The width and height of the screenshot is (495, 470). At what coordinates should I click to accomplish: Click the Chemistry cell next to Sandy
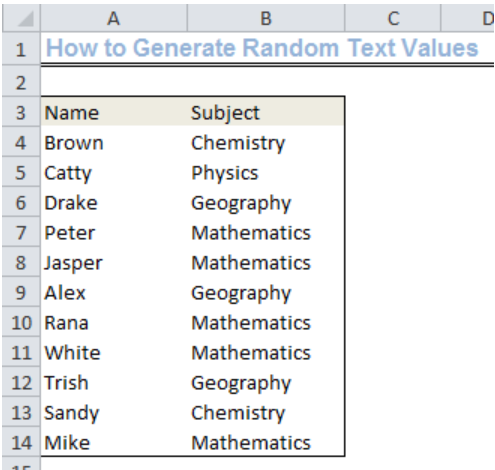[266, 412]
